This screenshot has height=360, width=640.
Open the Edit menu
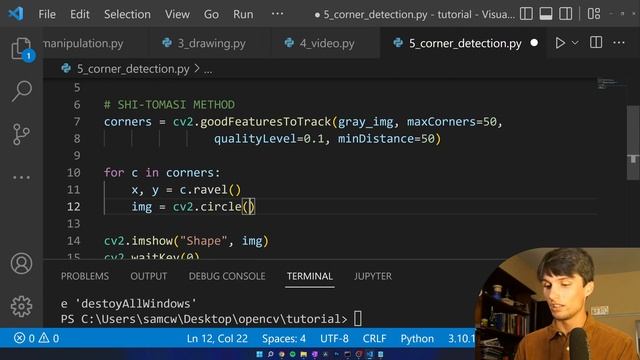[x=80, y=14]
